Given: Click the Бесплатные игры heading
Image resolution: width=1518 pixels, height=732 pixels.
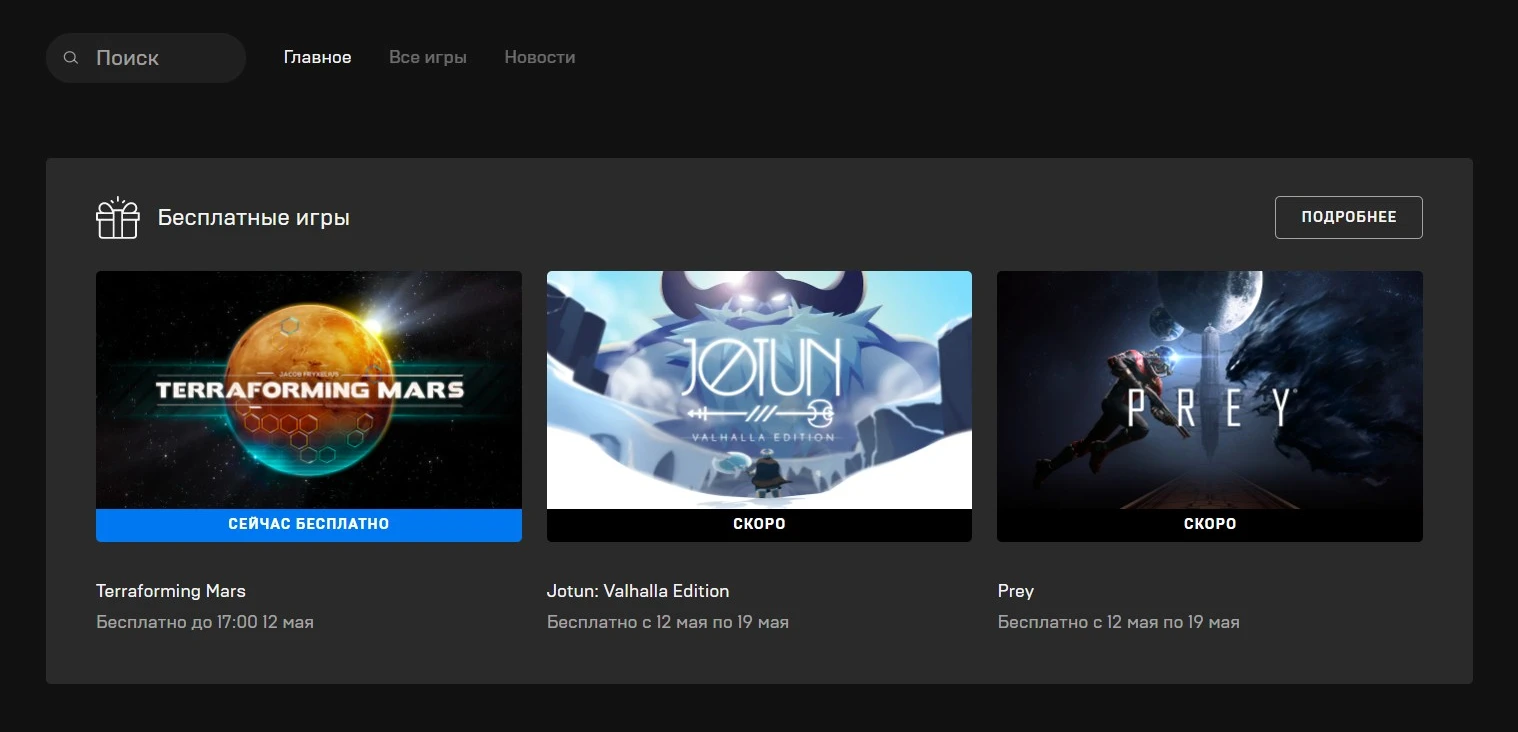Looking at the screenshot, I should coord(254,218).
